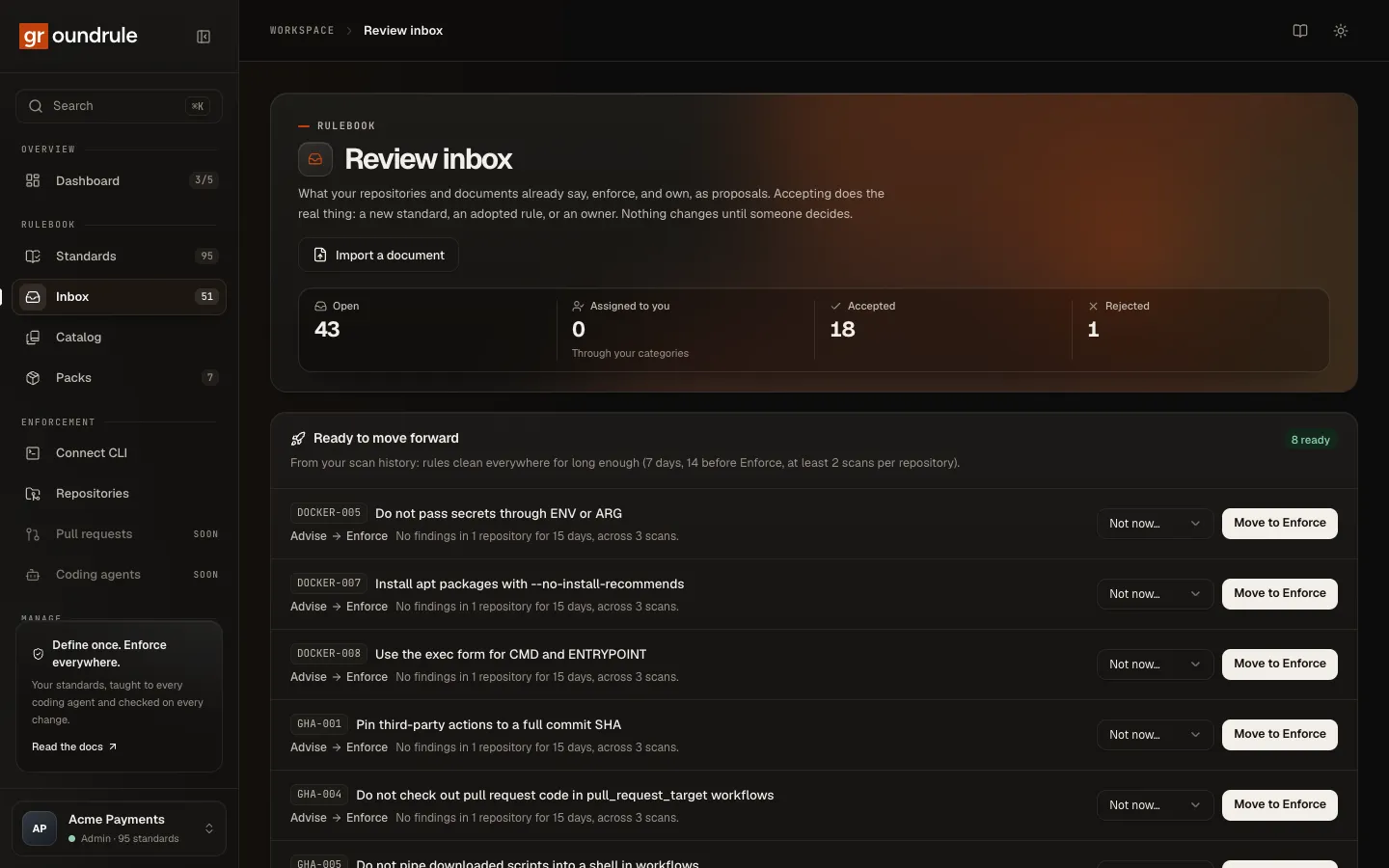Click the Accepted 18 stat
Image resolution: width=1389 pixels, height=868 pixels.
[x=942, y=330]
